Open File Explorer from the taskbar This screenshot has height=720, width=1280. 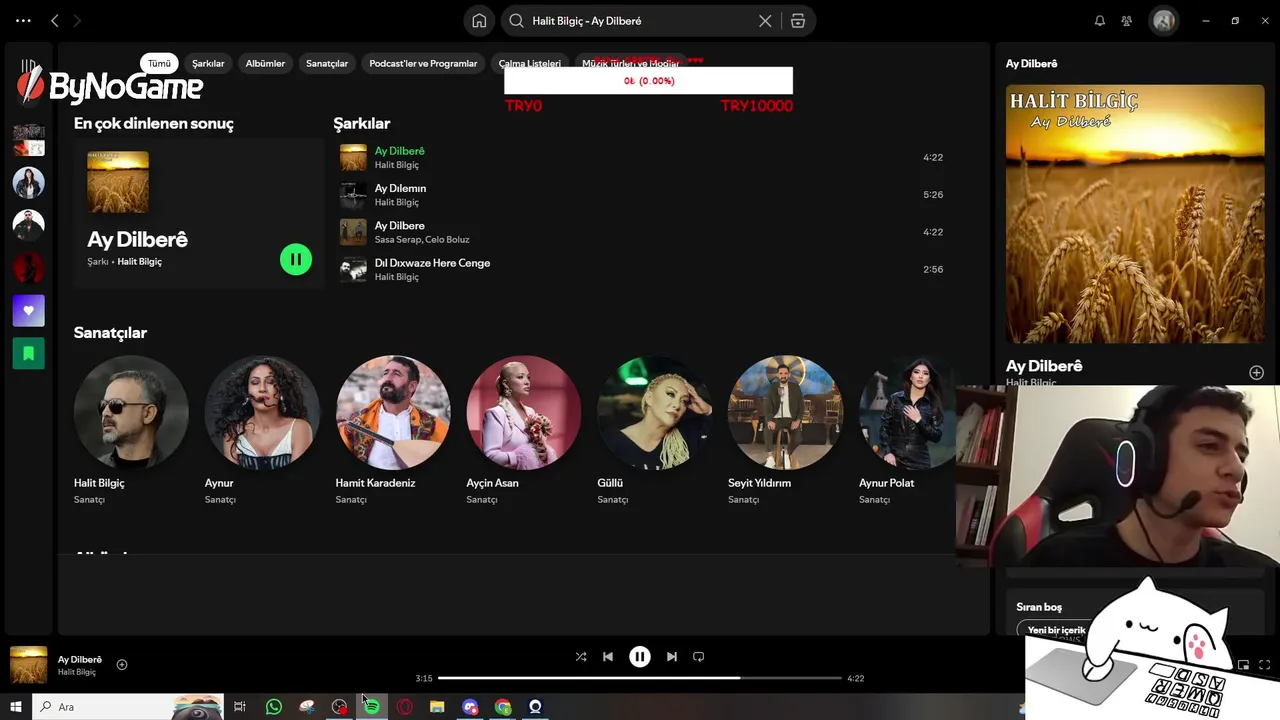pos(437,707)
